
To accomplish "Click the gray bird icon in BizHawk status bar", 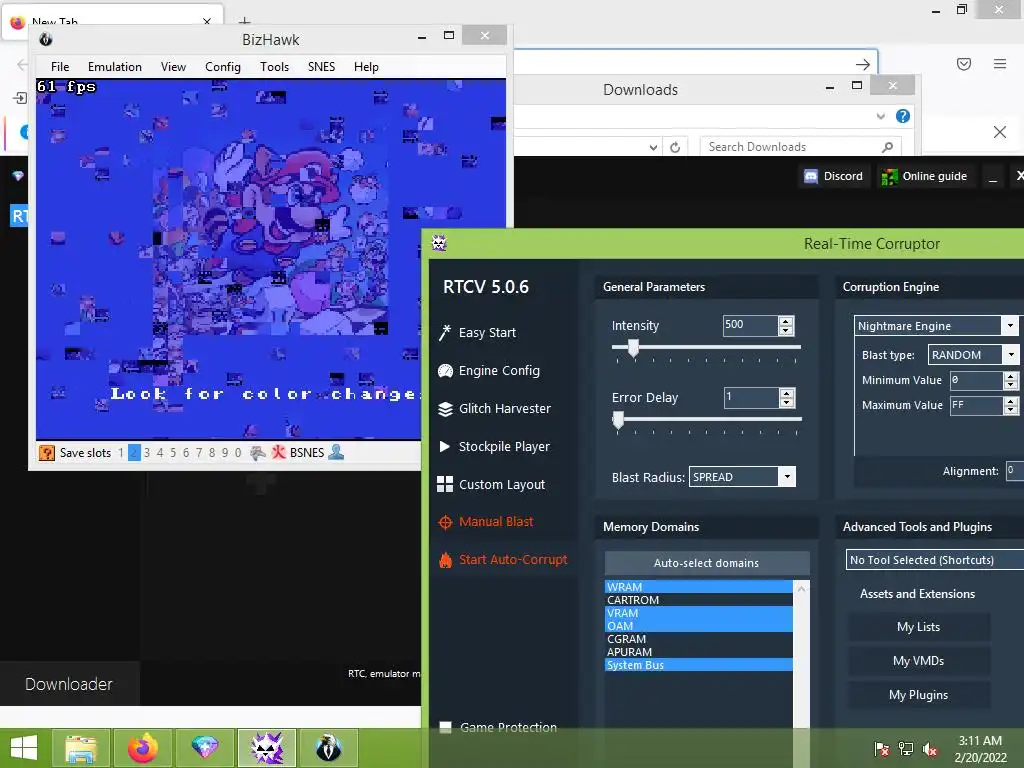I will 258,453.
